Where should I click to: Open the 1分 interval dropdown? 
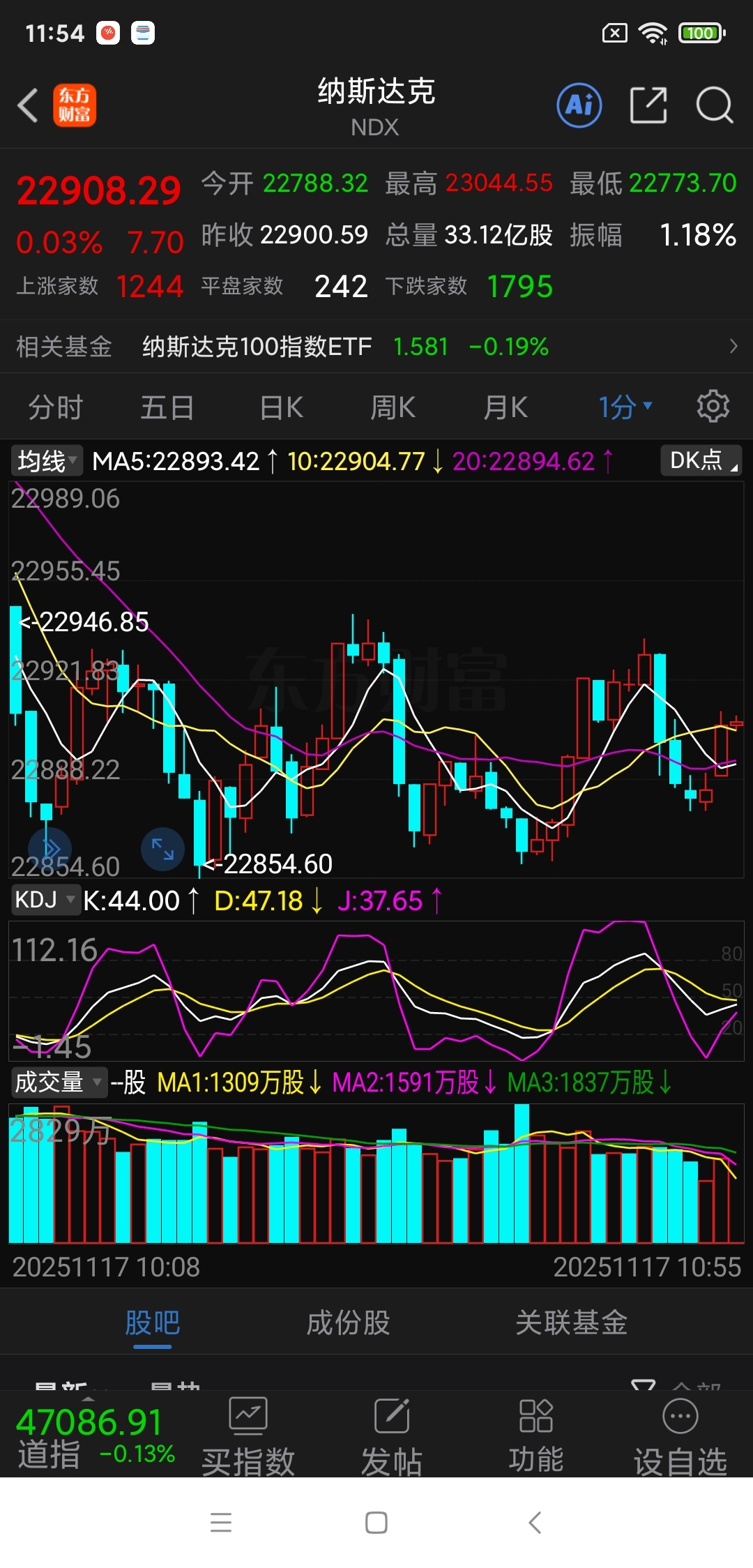click(x=625, y=407)
